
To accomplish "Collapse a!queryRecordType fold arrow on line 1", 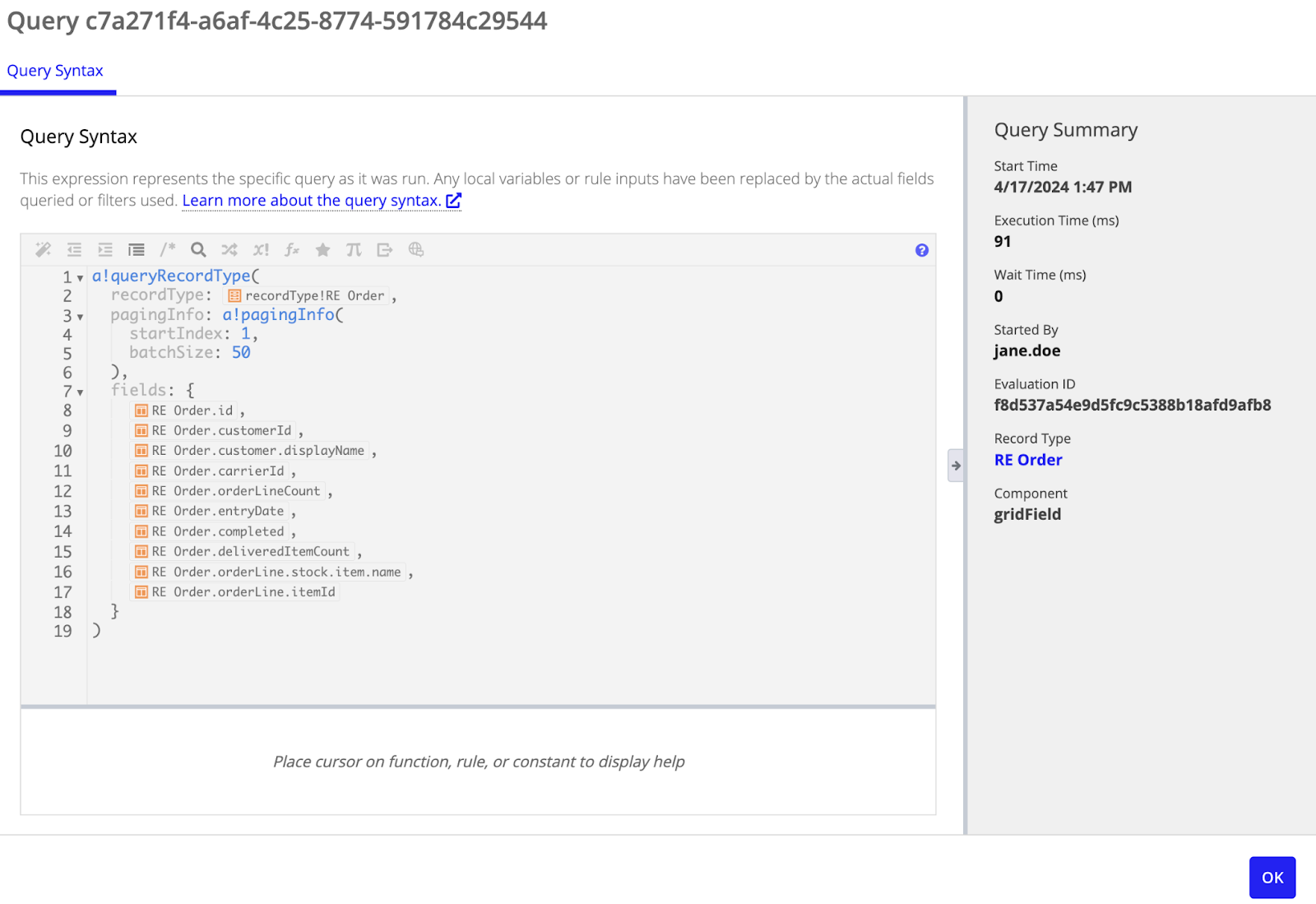I will tap(80, 278).
